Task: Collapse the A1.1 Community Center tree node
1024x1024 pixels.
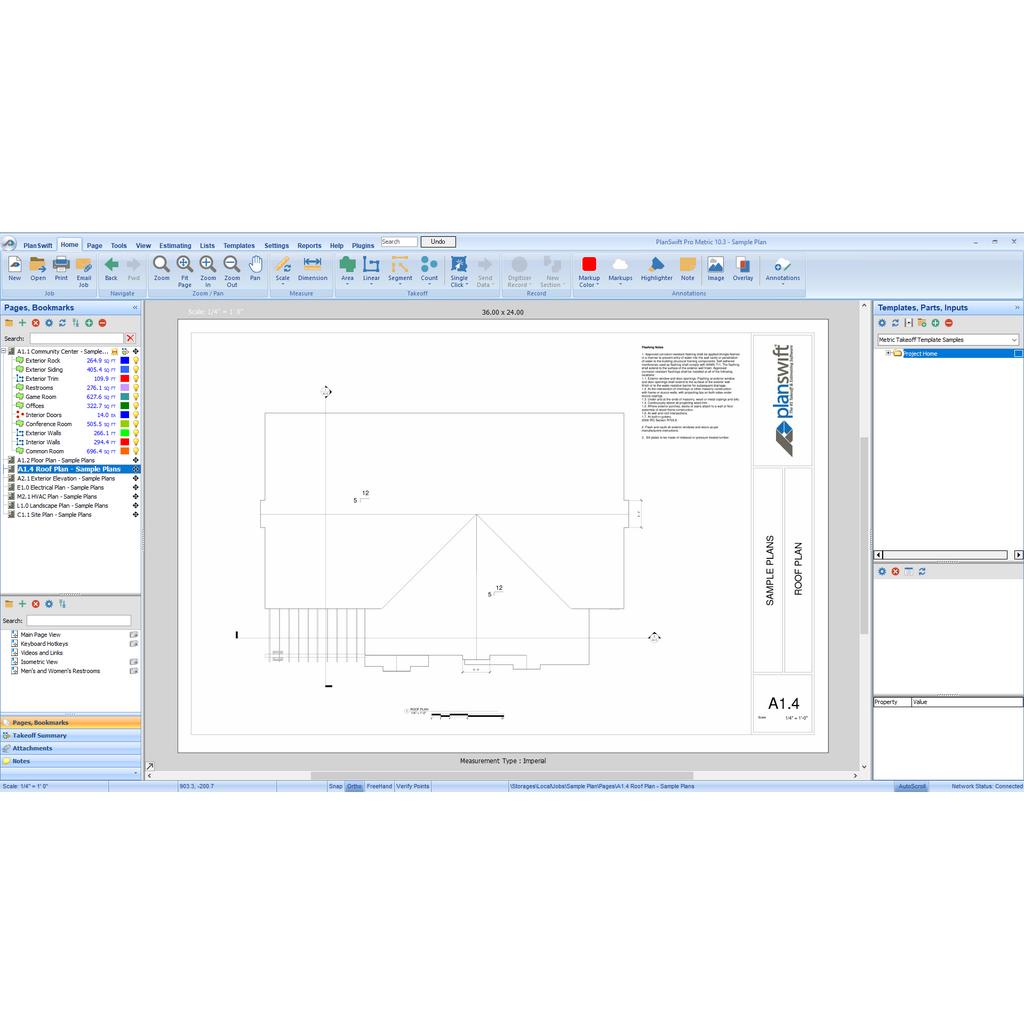Action: 4,352
